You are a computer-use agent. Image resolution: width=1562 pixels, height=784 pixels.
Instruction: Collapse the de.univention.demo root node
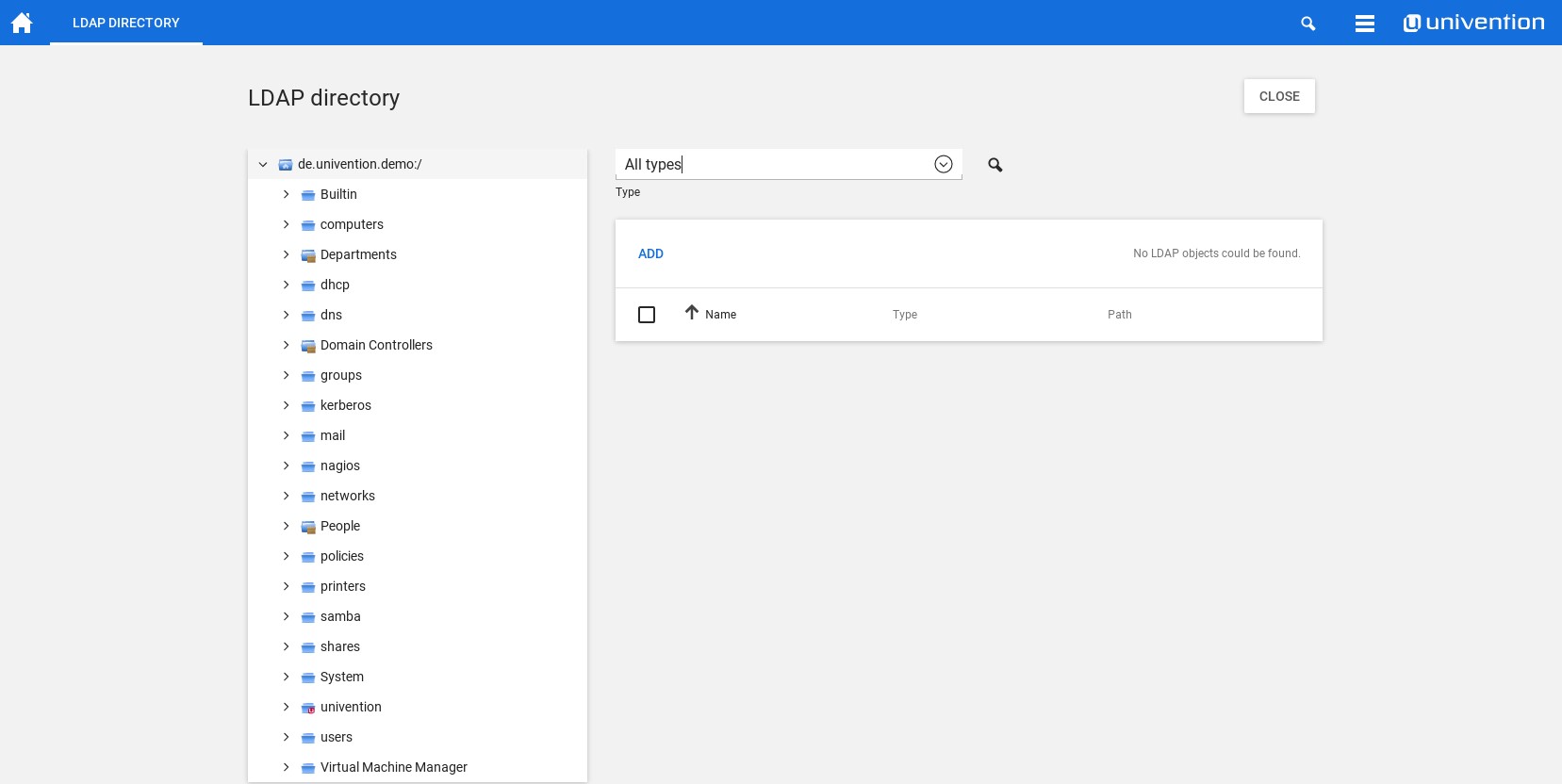click(x=263, y=164)
